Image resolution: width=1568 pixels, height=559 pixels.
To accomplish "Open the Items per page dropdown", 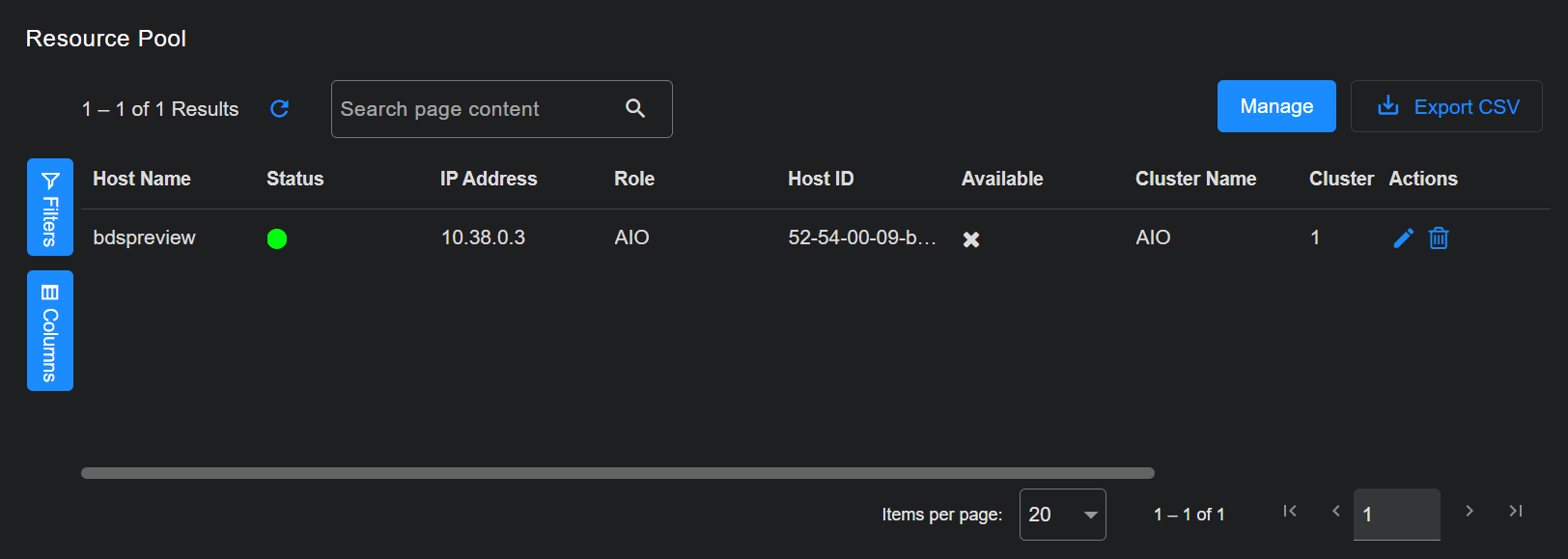I will (1062, 515).
